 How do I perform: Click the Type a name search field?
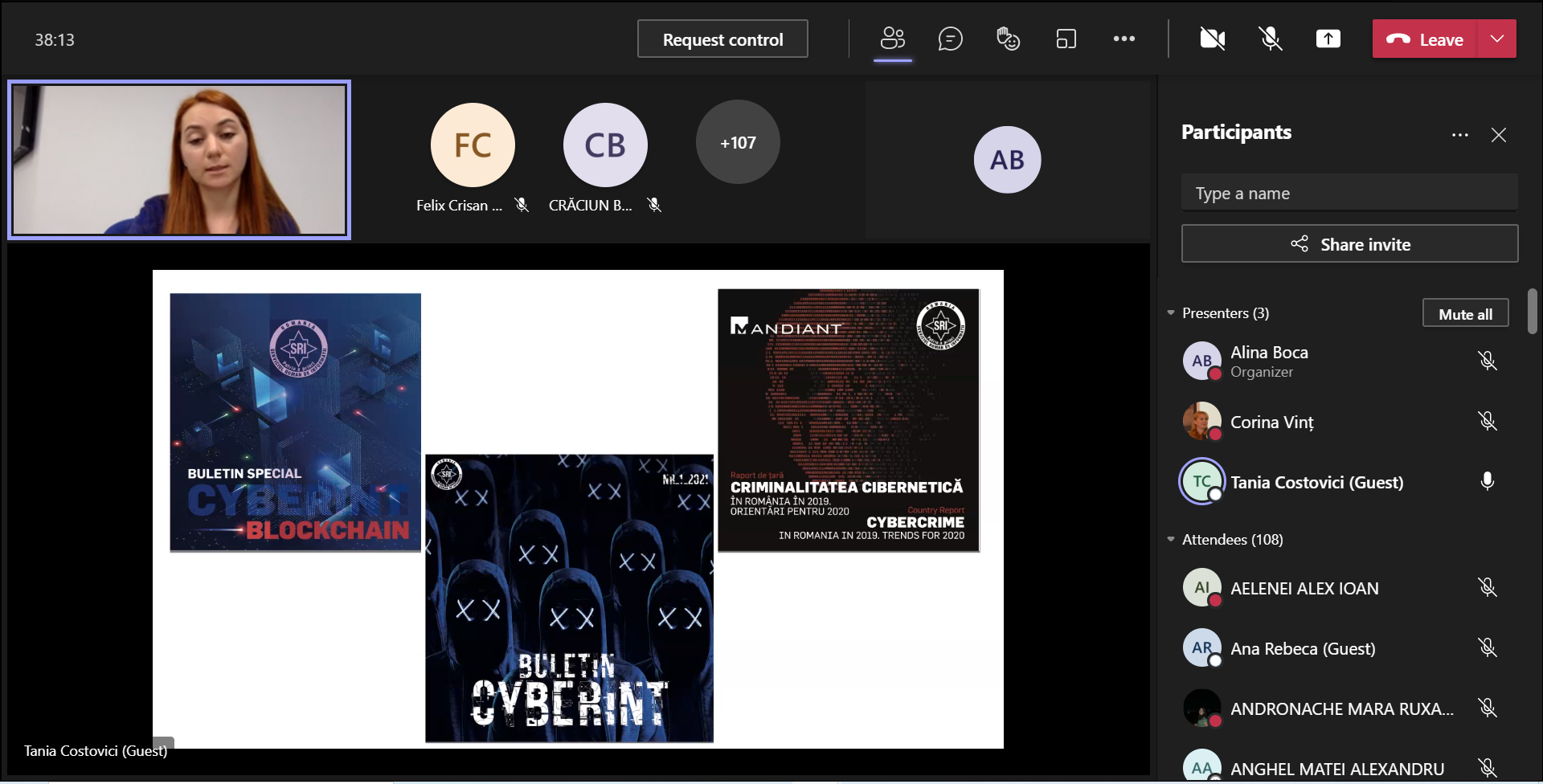[1349, 194]
